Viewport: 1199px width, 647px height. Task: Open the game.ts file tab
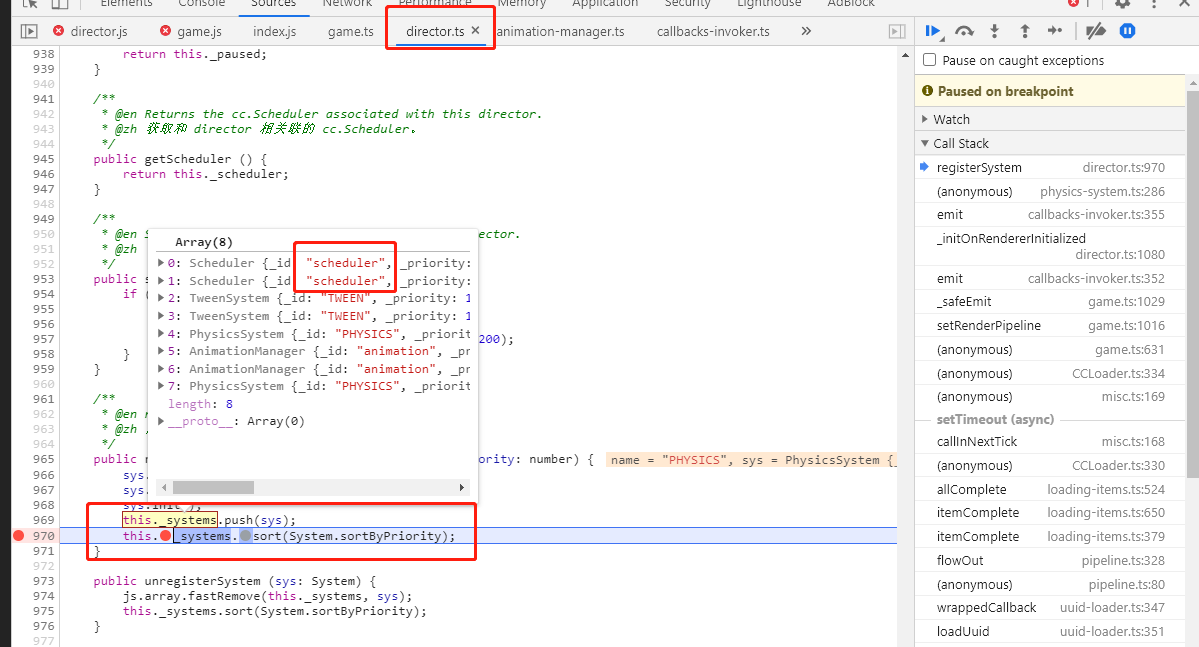[351, 31]
